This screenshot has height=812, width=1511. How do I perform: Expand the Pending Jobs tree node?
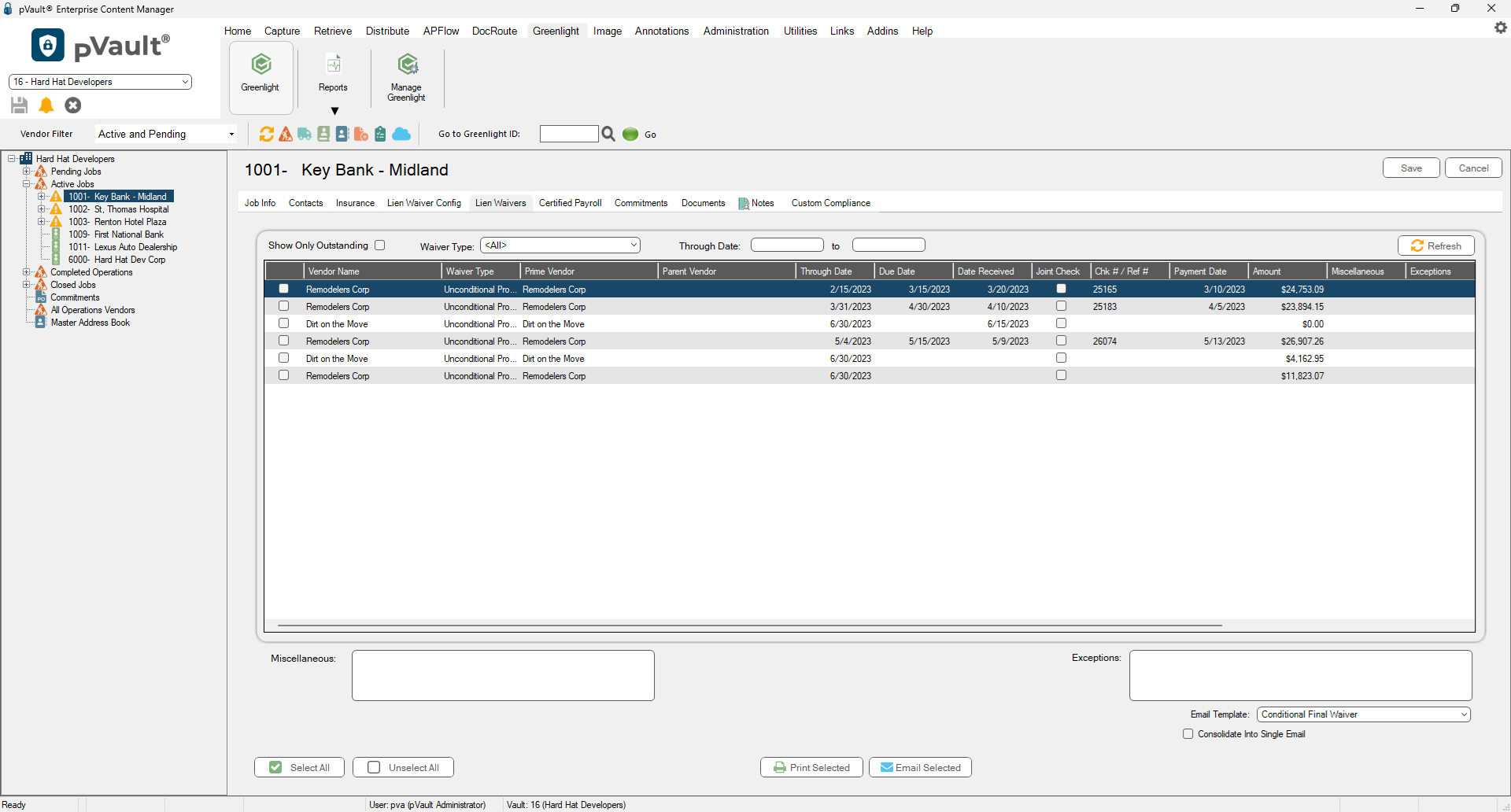(x=26, y=172)
